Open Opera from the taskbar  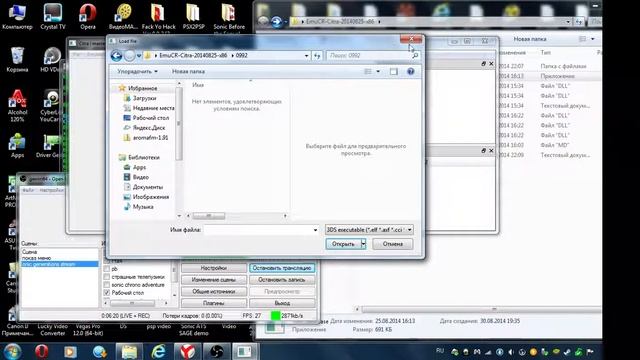point(41,351)
